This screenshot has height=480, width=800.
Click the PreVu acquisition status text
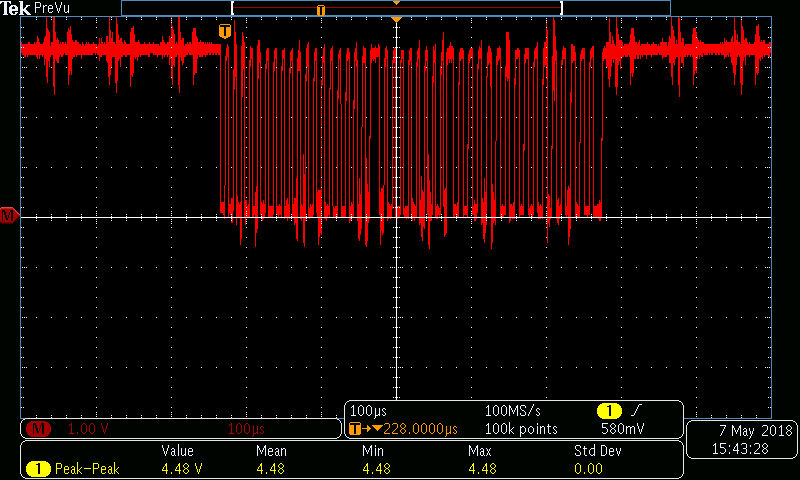52,9
